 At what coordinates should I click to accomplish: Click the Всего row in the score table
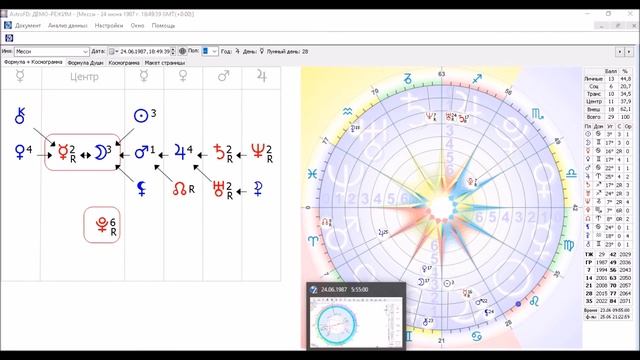coord(608,117)
